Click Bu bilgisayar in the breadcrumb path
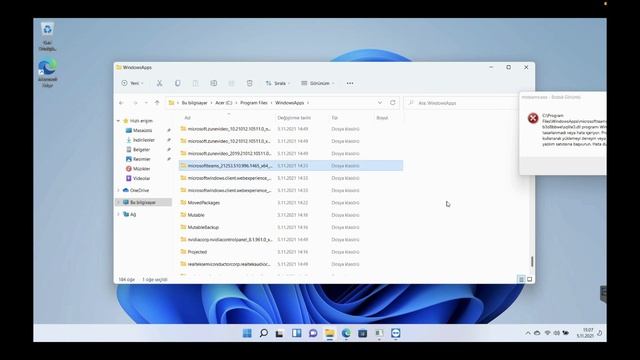The height and width of the screenshot is (360, 640). (195, 103)
